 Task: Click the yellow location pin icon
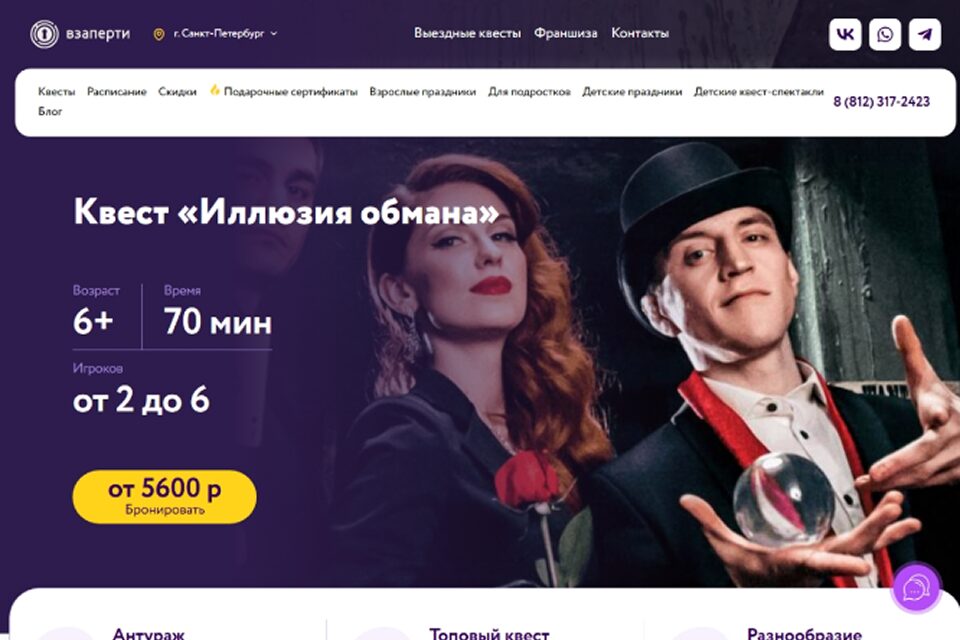[159, 34]
